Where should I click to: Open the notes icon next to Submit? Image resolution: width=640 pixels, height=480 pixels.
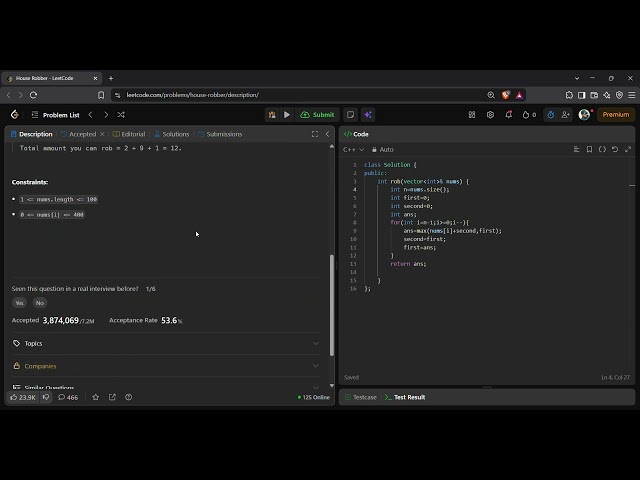[x=350, y=115]
